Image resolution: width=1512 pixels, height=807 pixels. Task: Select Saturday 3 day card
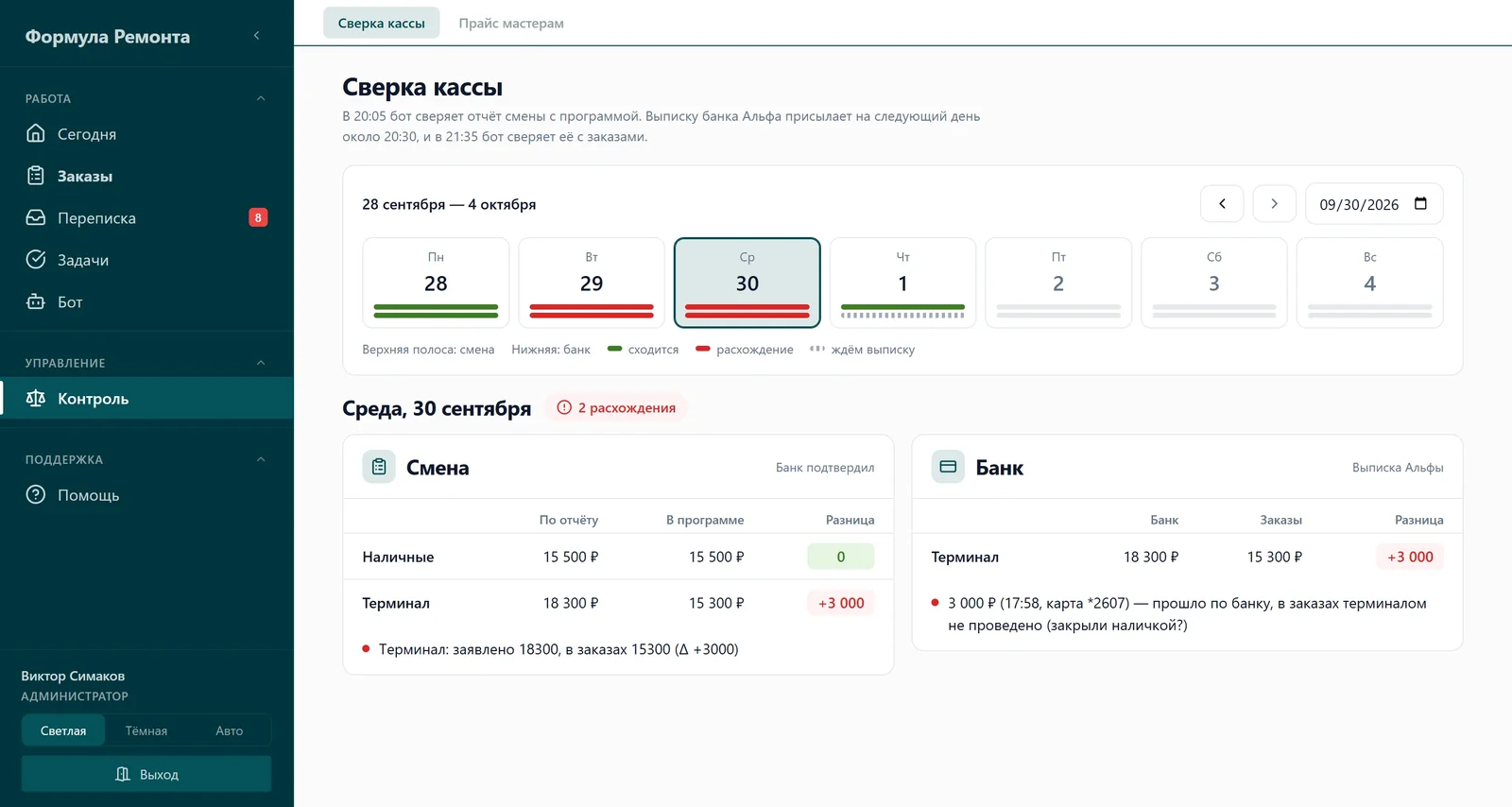pyautogui.click(x=1214, y=283)
